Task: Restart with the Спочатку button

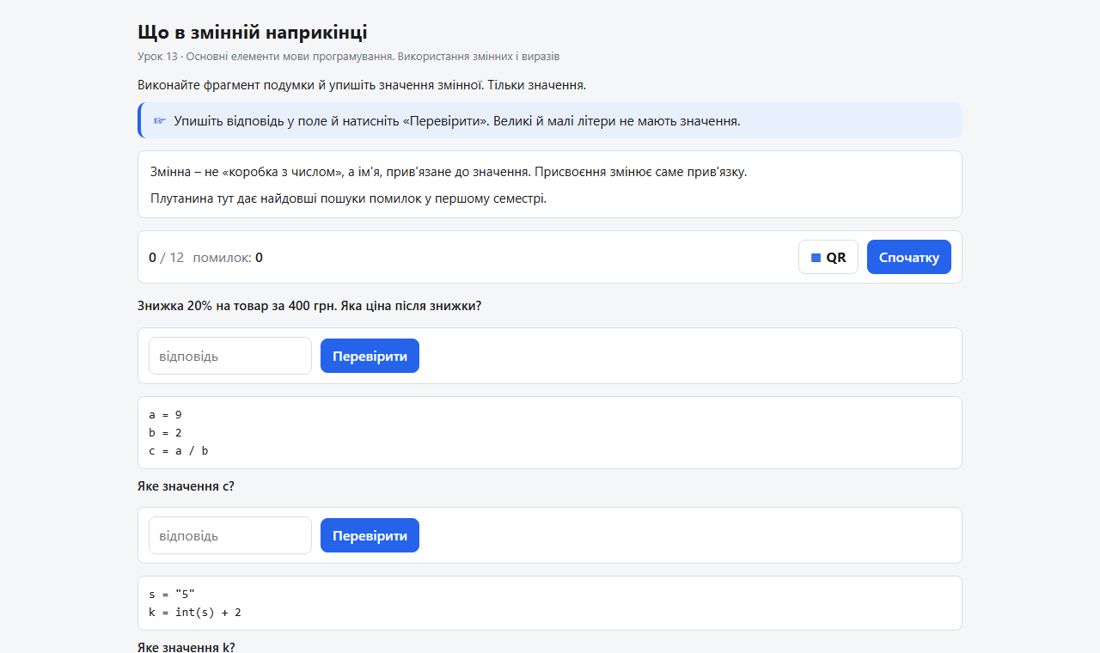Action: [908, 257]
